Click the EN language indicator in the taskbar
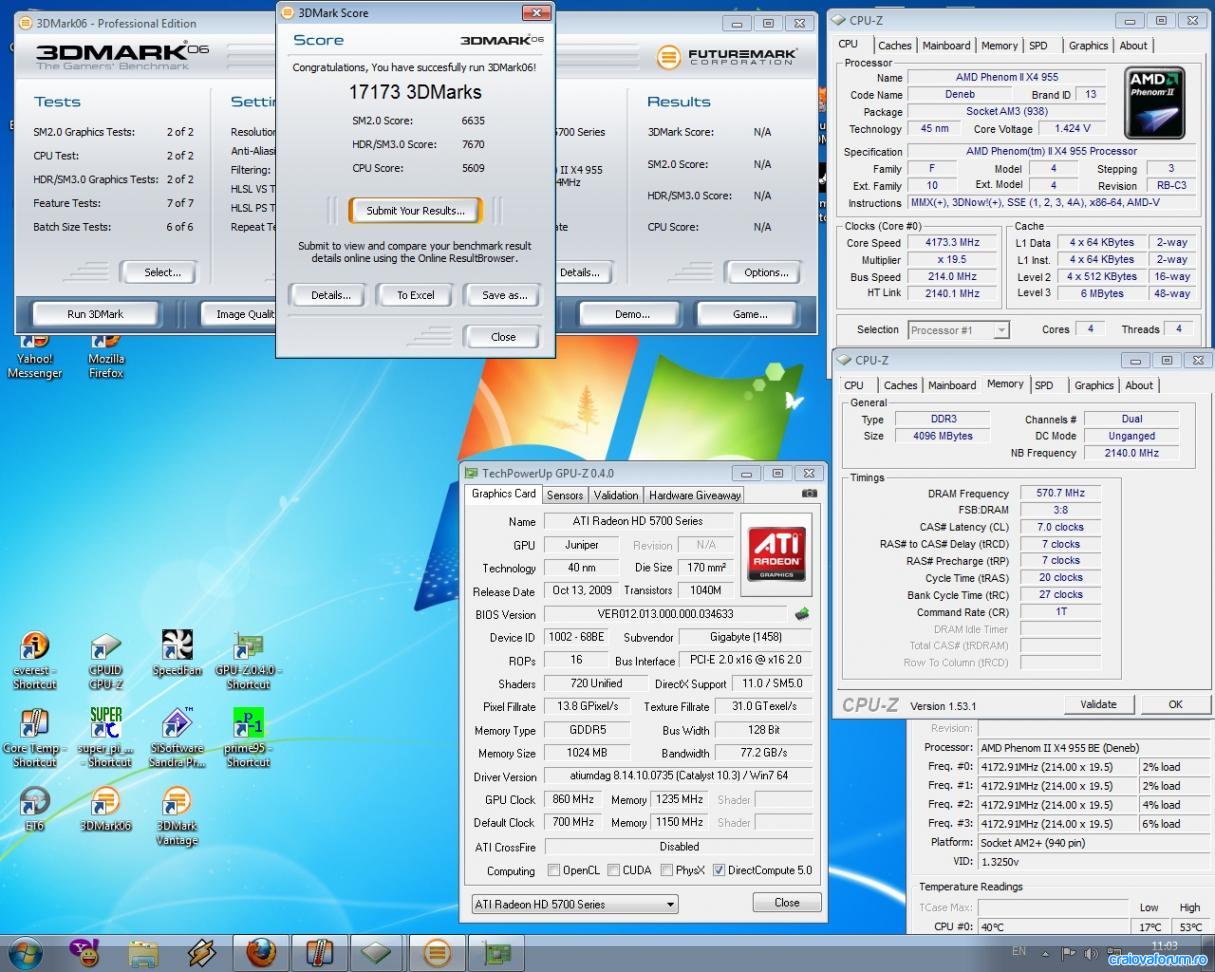 (x=1019, y=951)
